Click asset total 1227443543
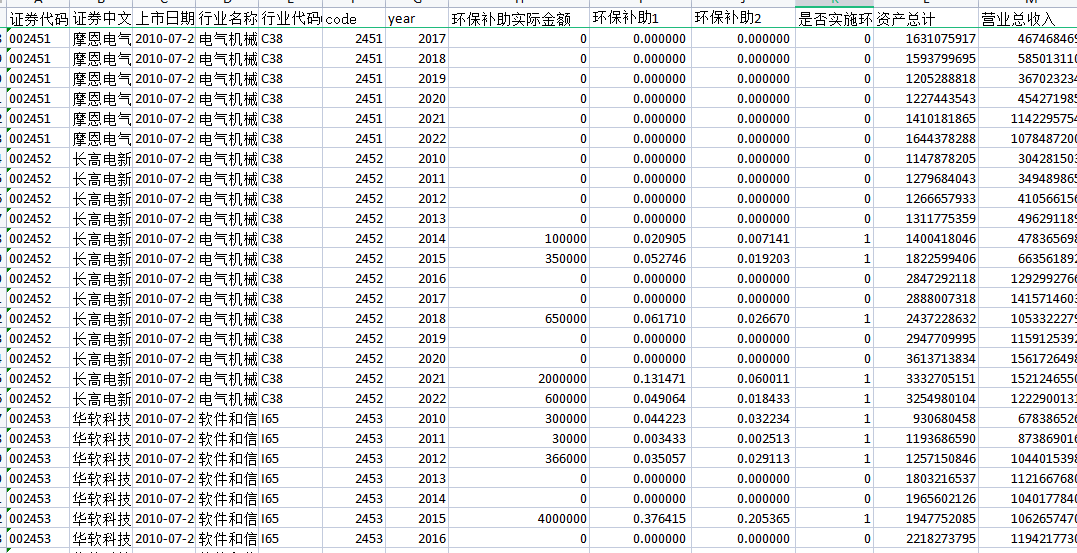 click(x=927, y=98)
